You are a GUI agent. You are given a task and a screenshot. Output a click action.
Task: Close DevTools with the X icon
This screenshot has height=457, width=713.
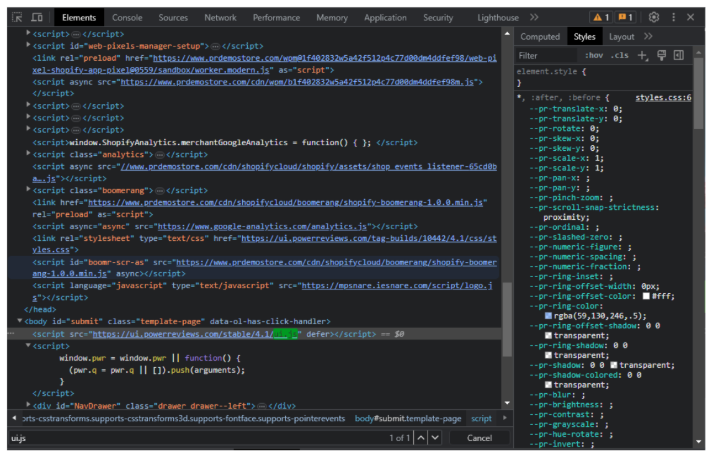(x=690, y=17)
